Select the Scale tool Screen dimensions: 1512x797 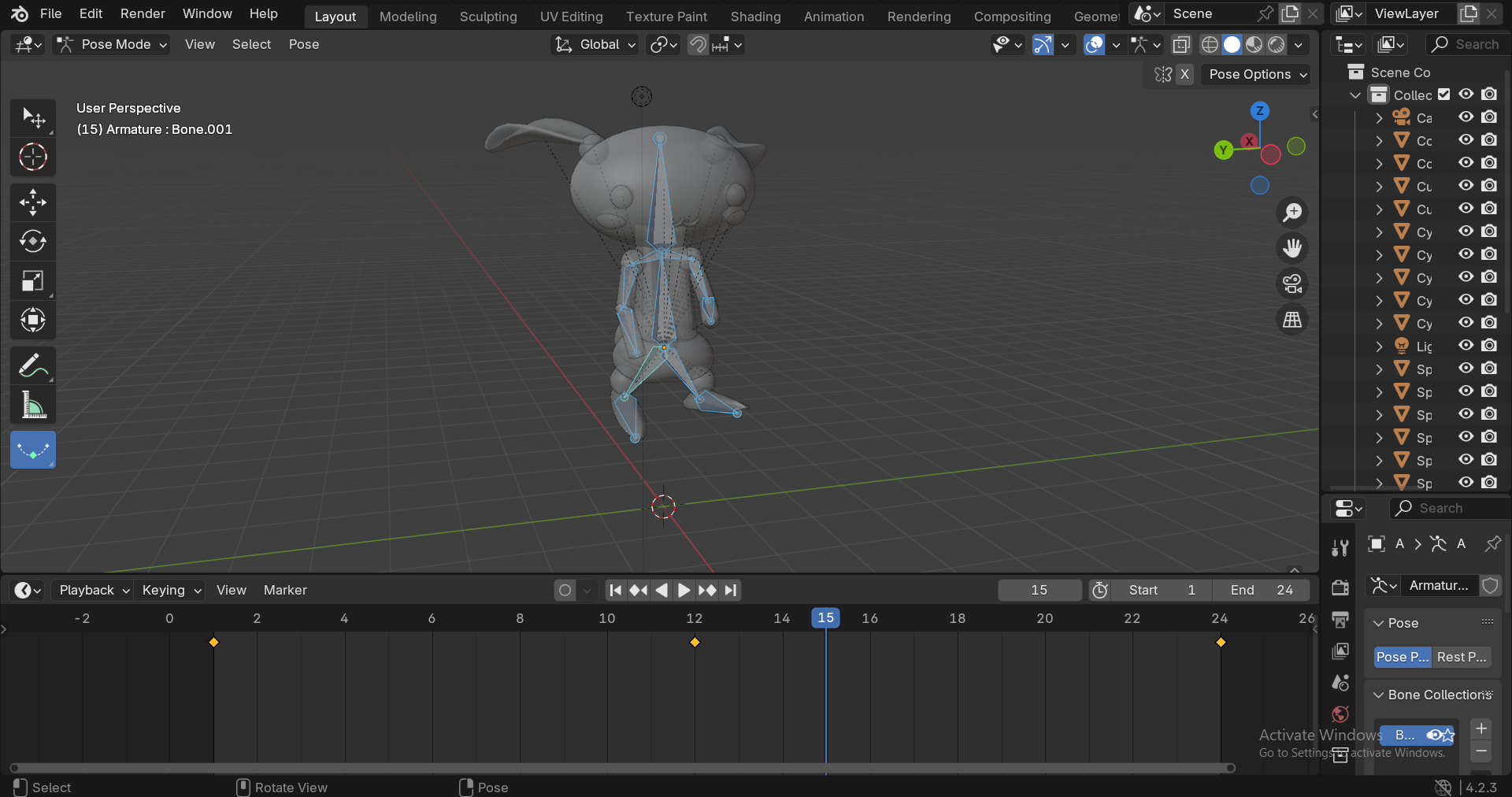coord(32,280)
